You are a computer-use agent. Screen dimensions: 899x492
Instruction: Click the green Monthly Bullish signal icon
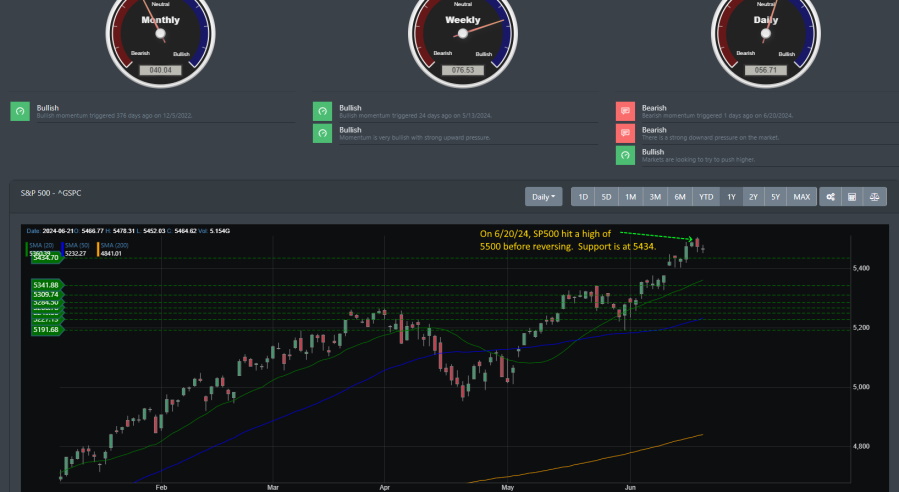[20, 111]
